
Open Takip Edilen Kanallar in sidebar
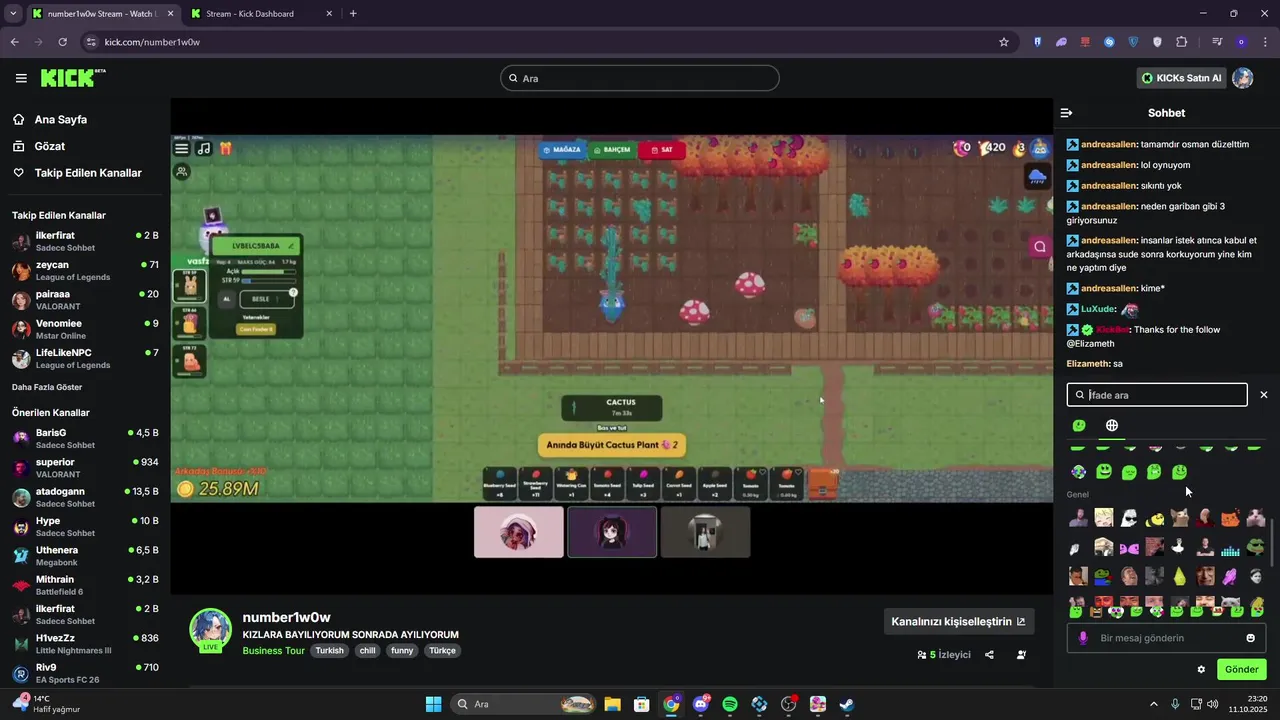click(x=88, y=173)
